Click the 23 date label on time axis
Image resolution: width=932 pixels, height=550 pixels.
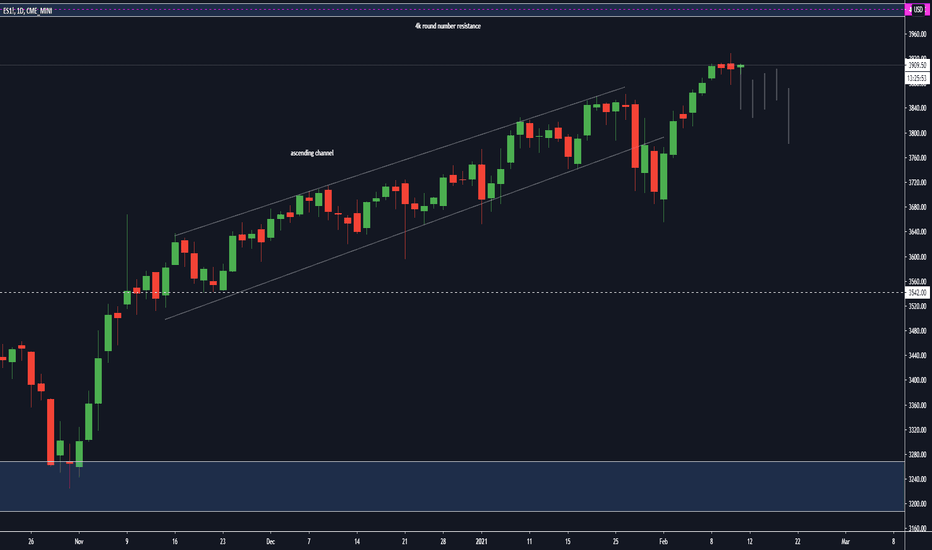[x=222, y=542]
